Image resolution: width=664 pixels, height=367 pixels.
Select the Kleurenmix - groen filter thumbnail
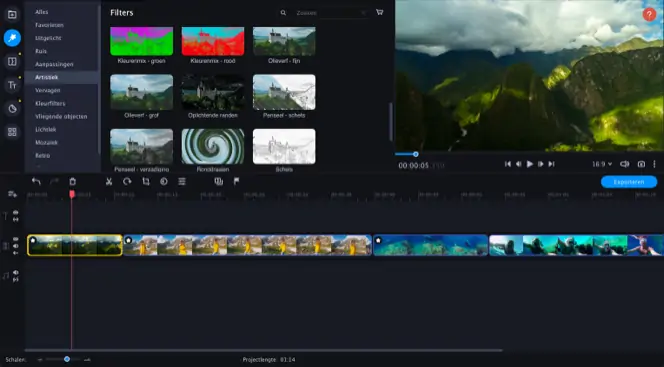pyautogui.click(x=141, y=41)
